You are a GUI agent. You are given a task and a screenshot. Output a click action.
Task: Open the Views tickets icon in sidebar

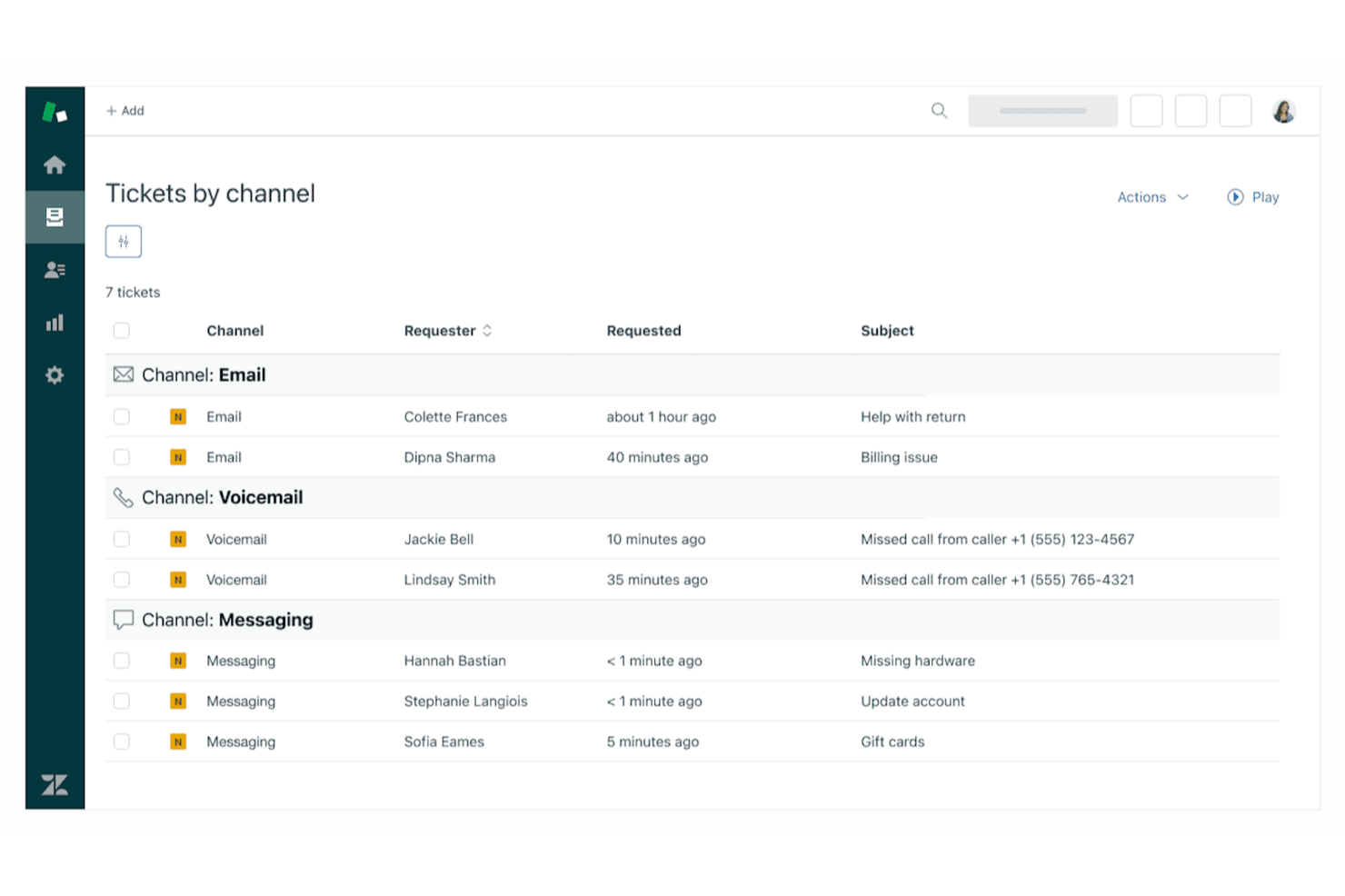click(x=55, y=217)
